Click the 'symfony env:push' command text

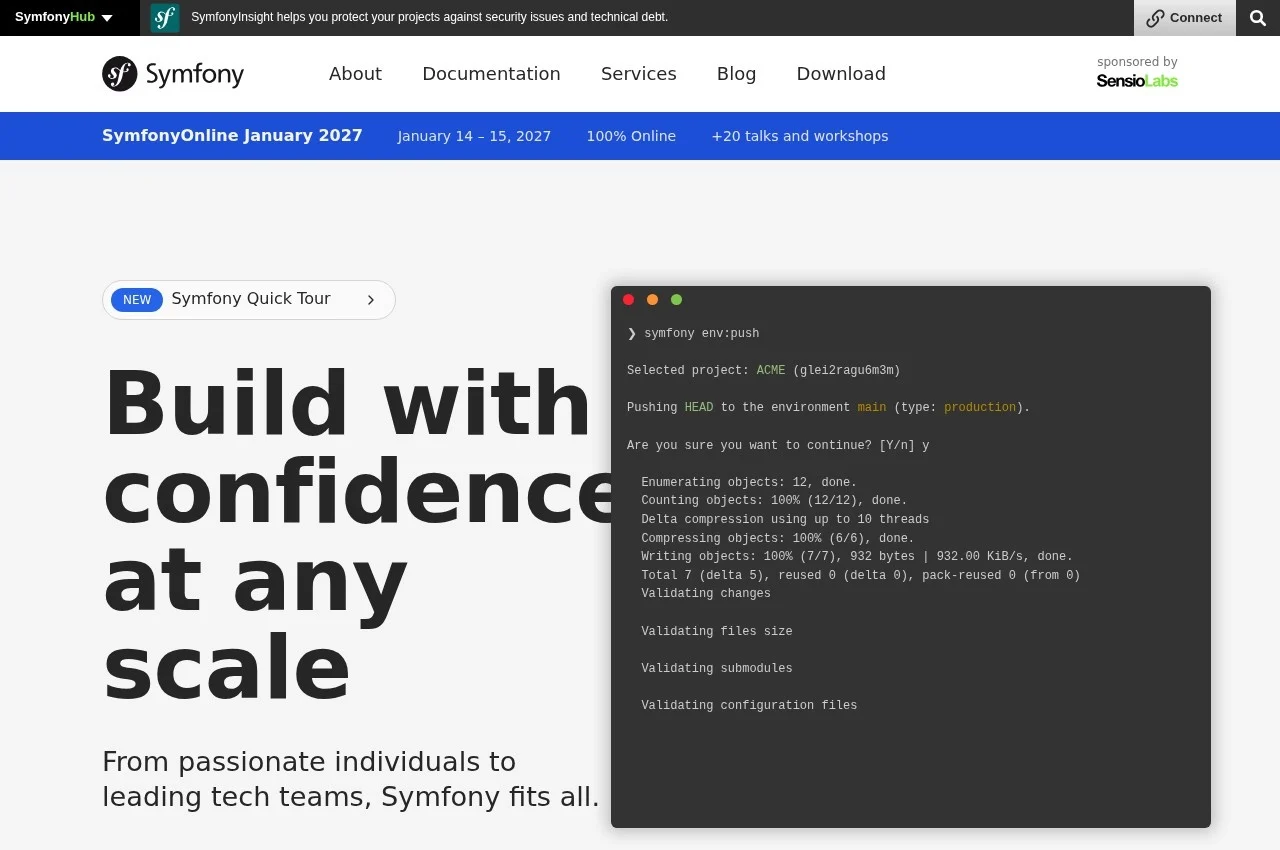point(702,333)
